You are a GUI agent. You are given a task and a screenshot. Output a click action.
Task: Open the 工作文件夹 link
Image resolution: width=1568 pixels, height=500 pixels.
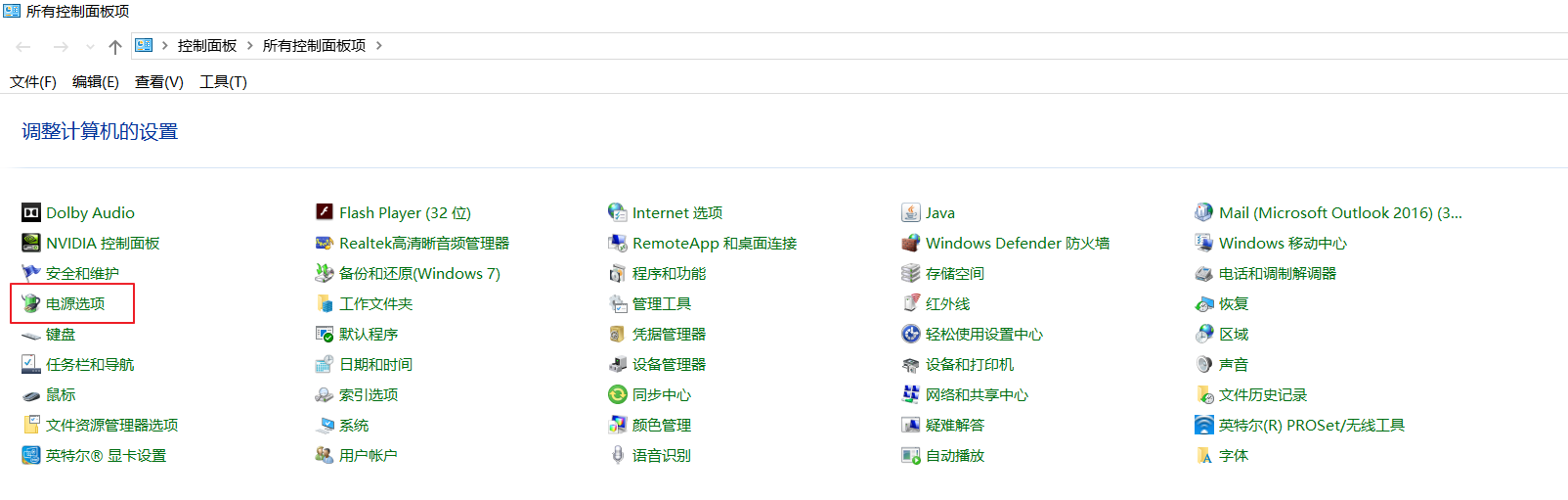tap(376, 304)
